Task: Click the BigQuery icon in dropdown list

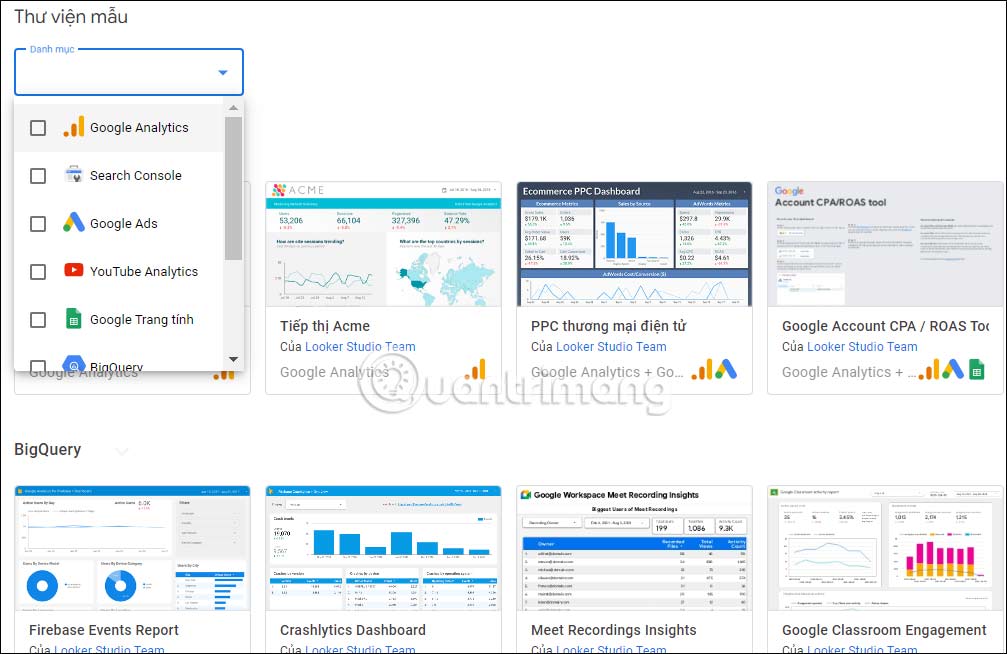Action: (74, 363)
